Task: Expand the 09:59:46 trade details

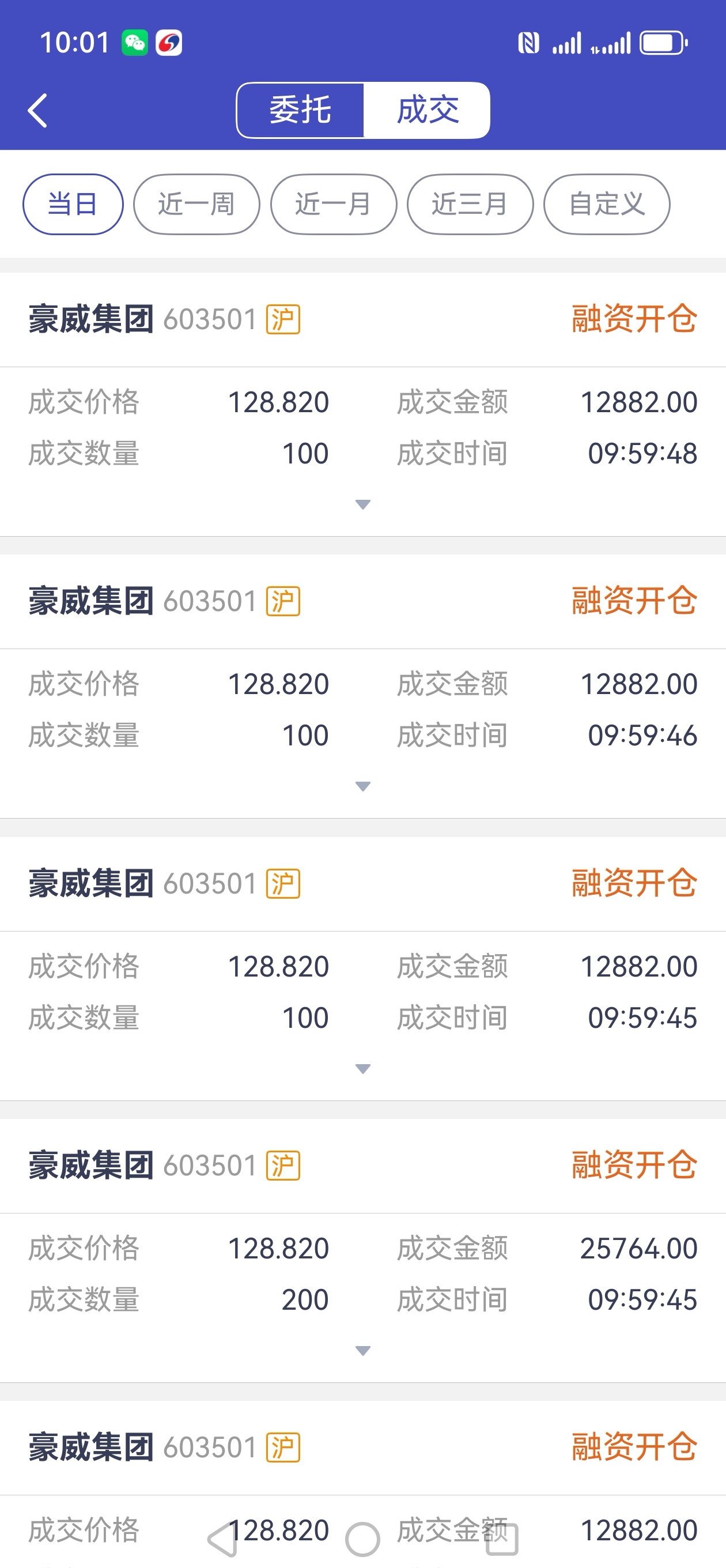Action: (362, 786)
